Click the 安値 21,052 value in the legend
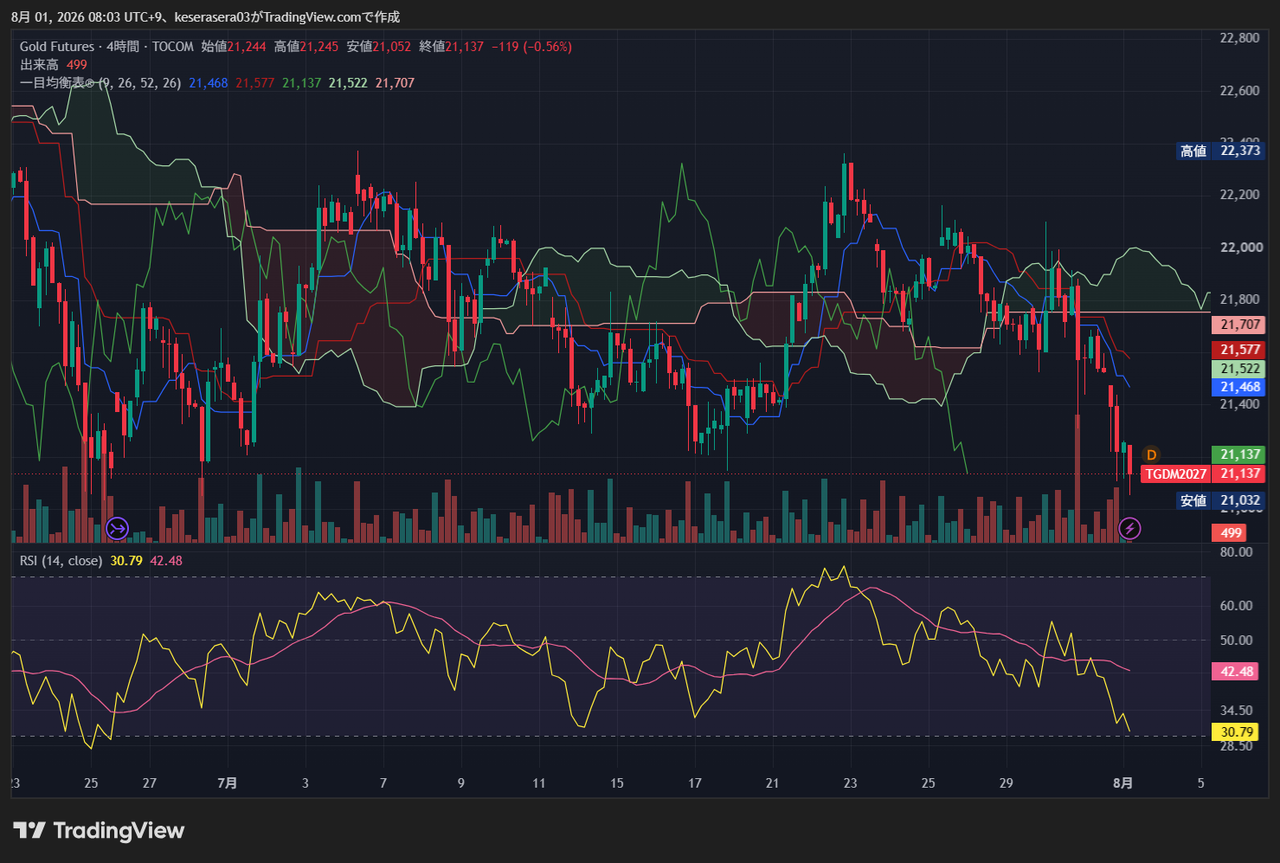The image size is (1280, 863). 379,46
